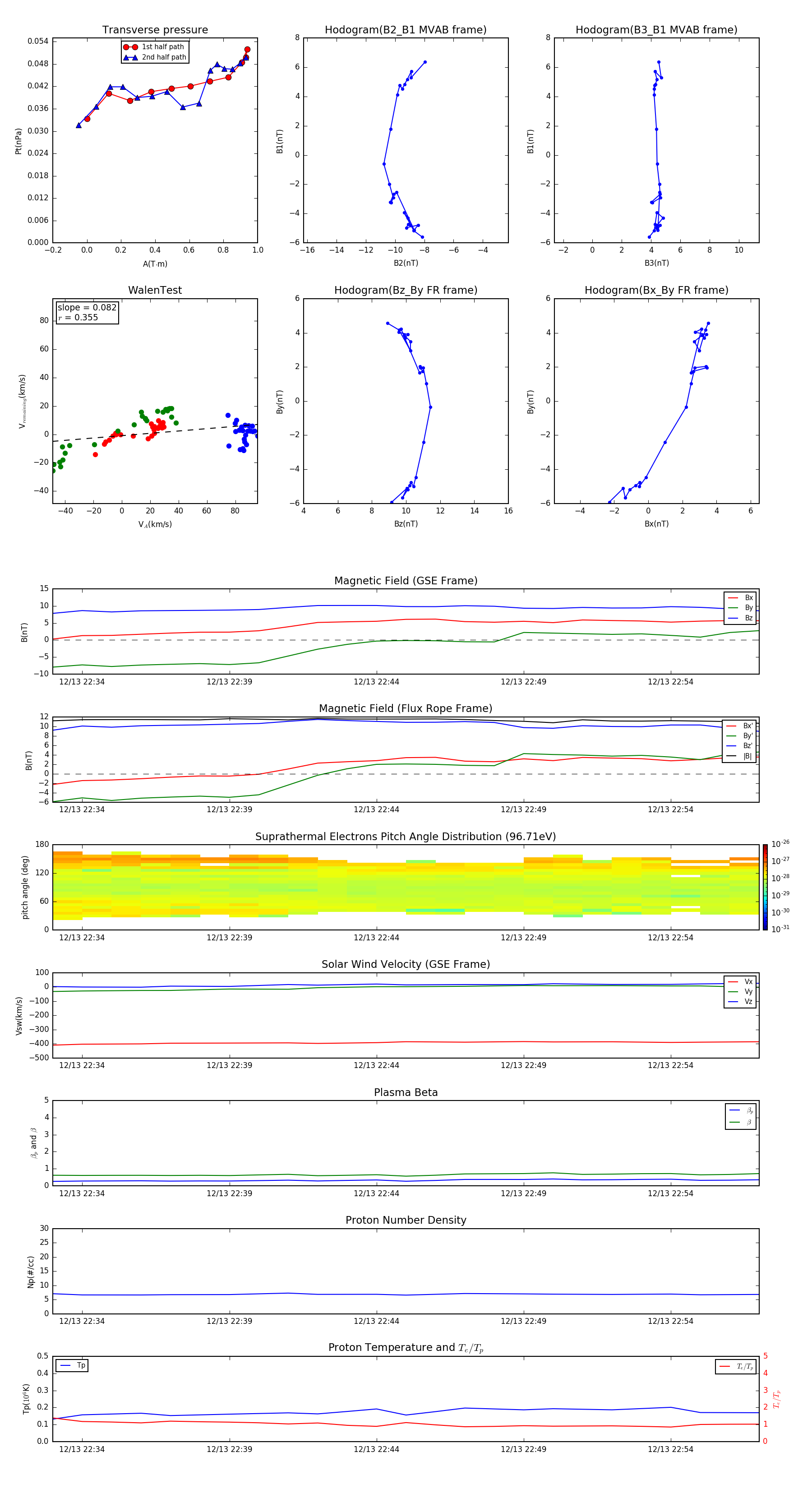Click the β entry in Plasma Beta legend
Screen dimensions: 812x1489
click(x=741, y=1122)
